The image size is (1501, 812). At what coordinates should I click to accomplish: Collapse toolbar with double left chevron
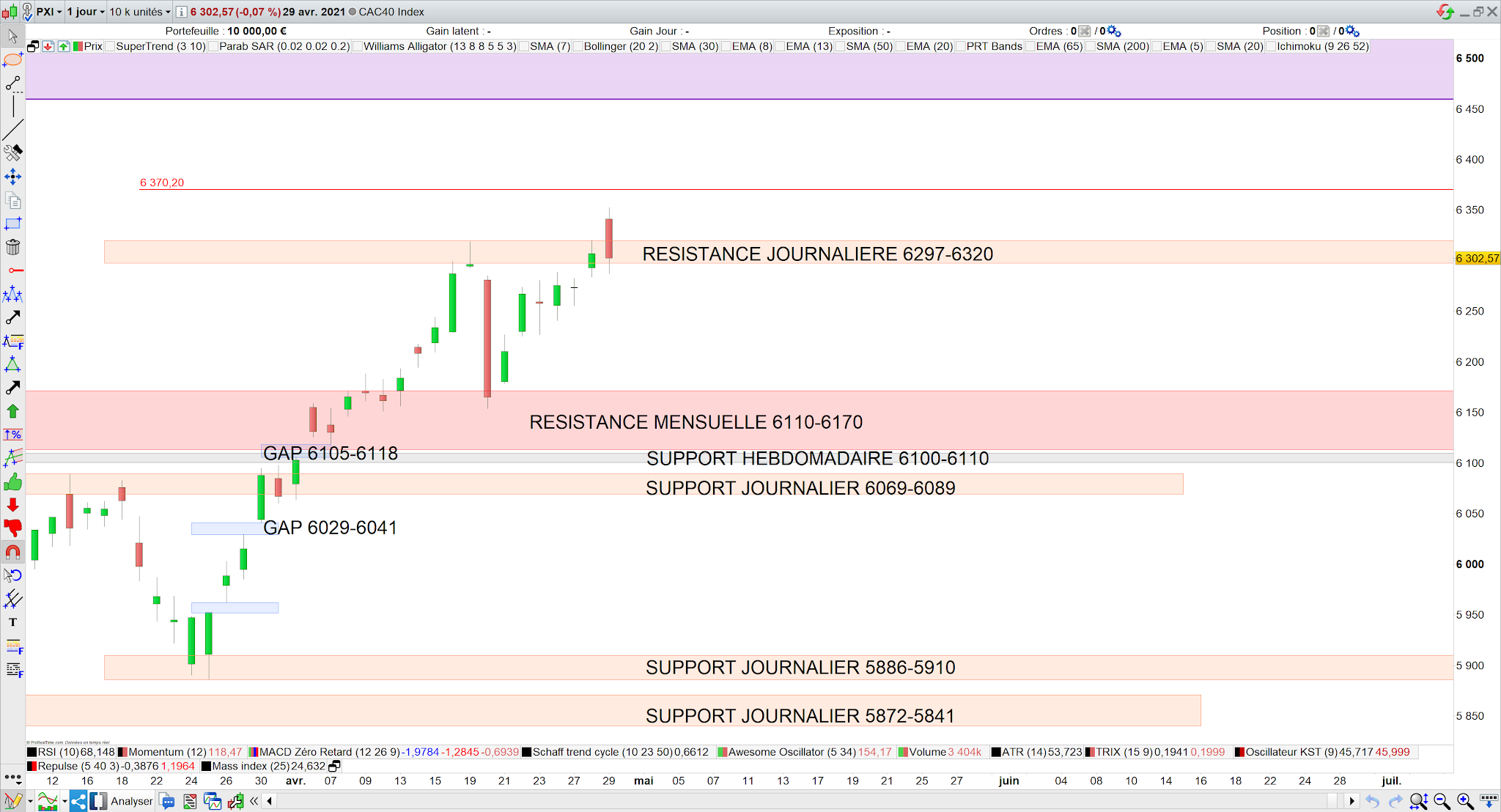254,801
